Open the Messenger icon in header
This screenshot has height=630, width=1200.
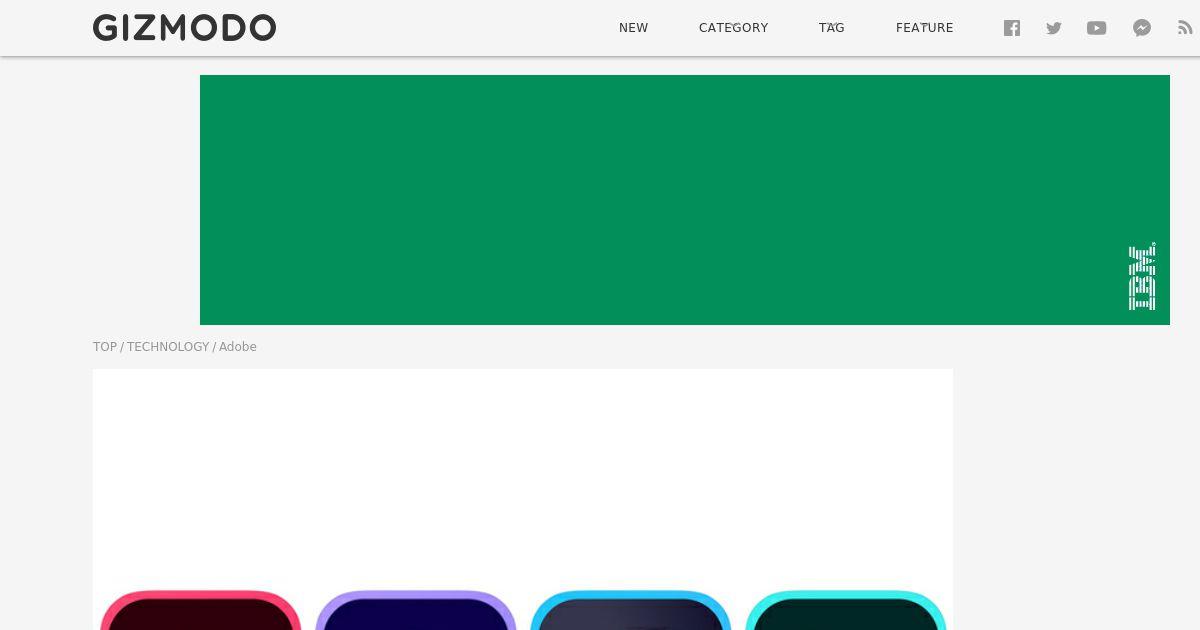pyautogui.click(x=1142, y=28)
